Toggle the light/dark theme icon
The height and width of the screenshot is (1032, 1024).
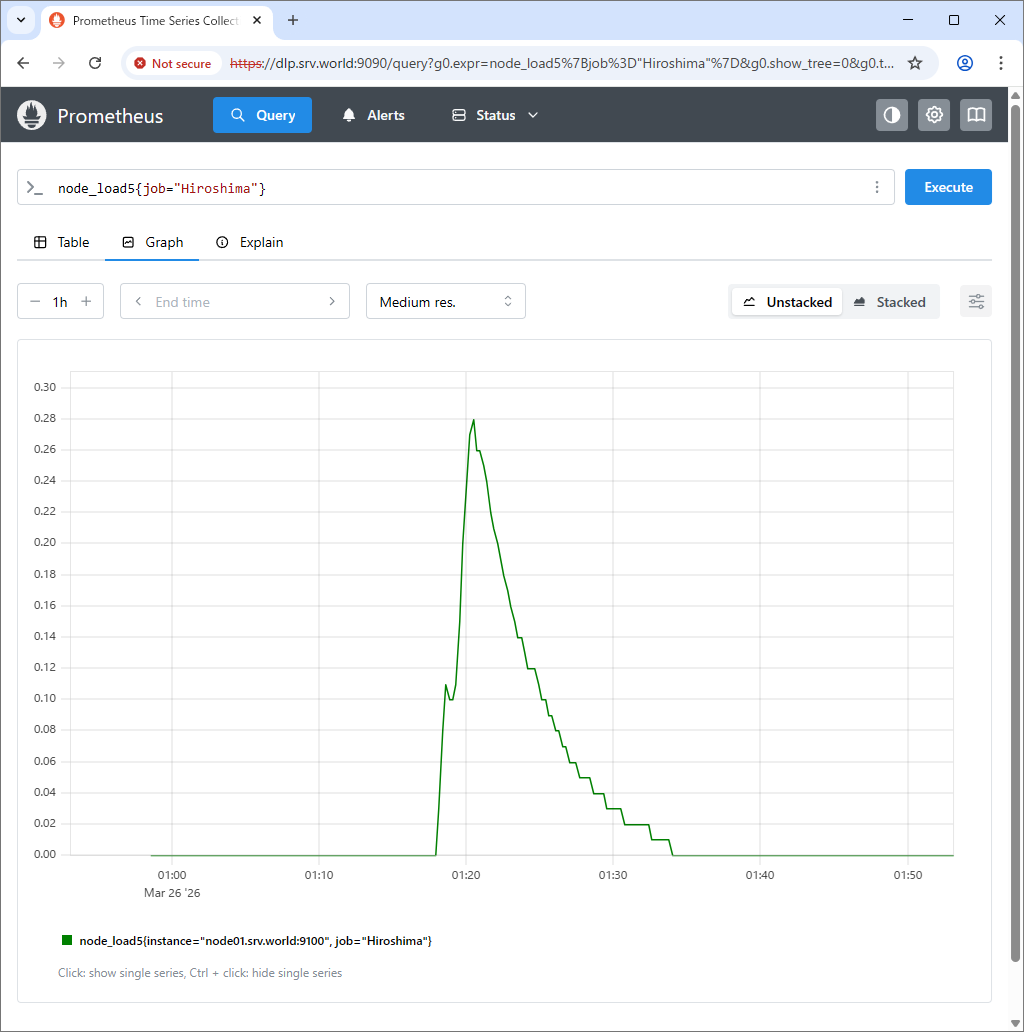pos(892,115)
